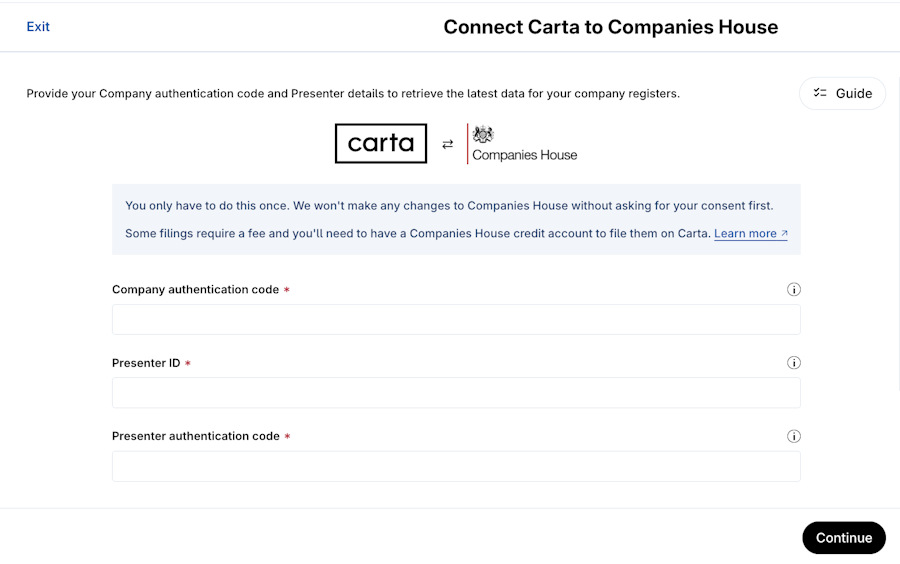Open the Learn more link
Screen dimensions: 900x564
pos(745,233)
